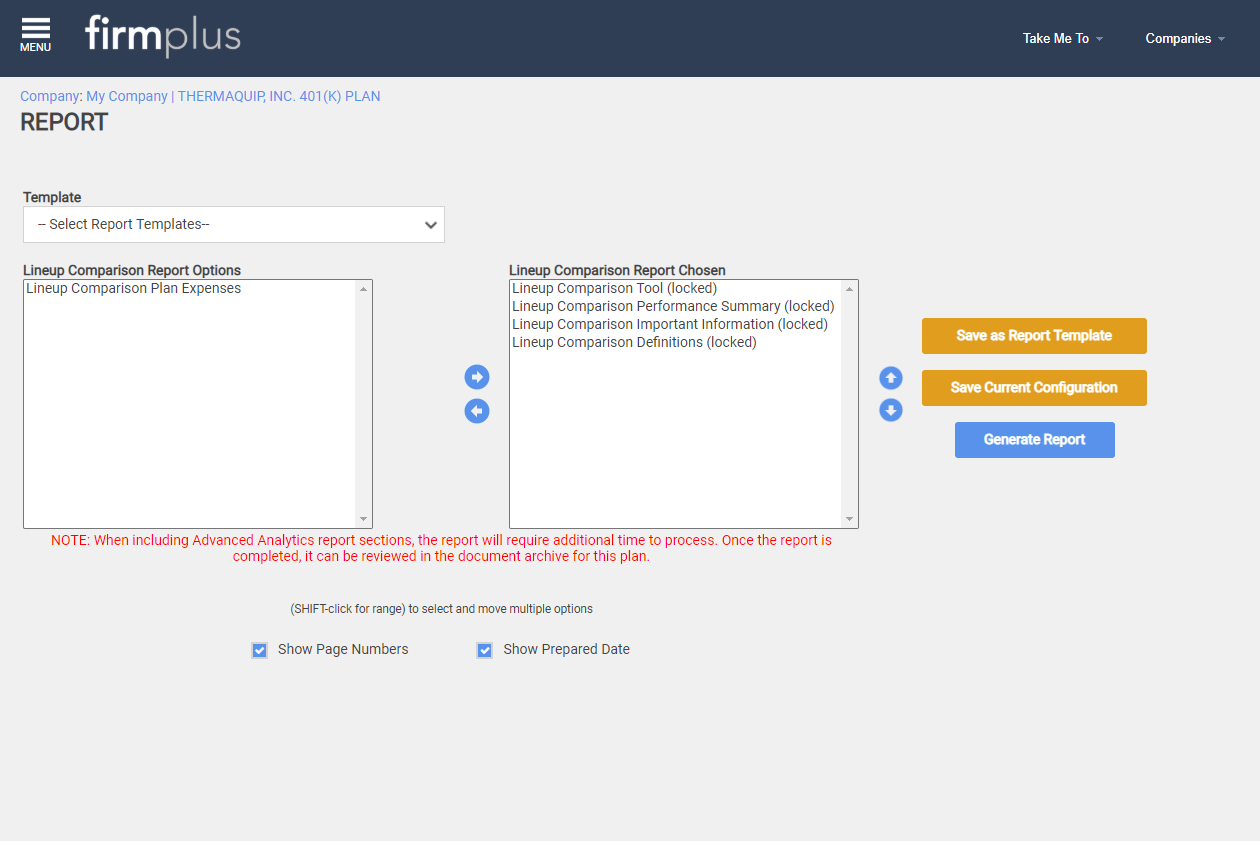The image size is (1260, 841).
Task: Select Lineup Comparison Definitions (locked) entry
Action: point(676,343)
